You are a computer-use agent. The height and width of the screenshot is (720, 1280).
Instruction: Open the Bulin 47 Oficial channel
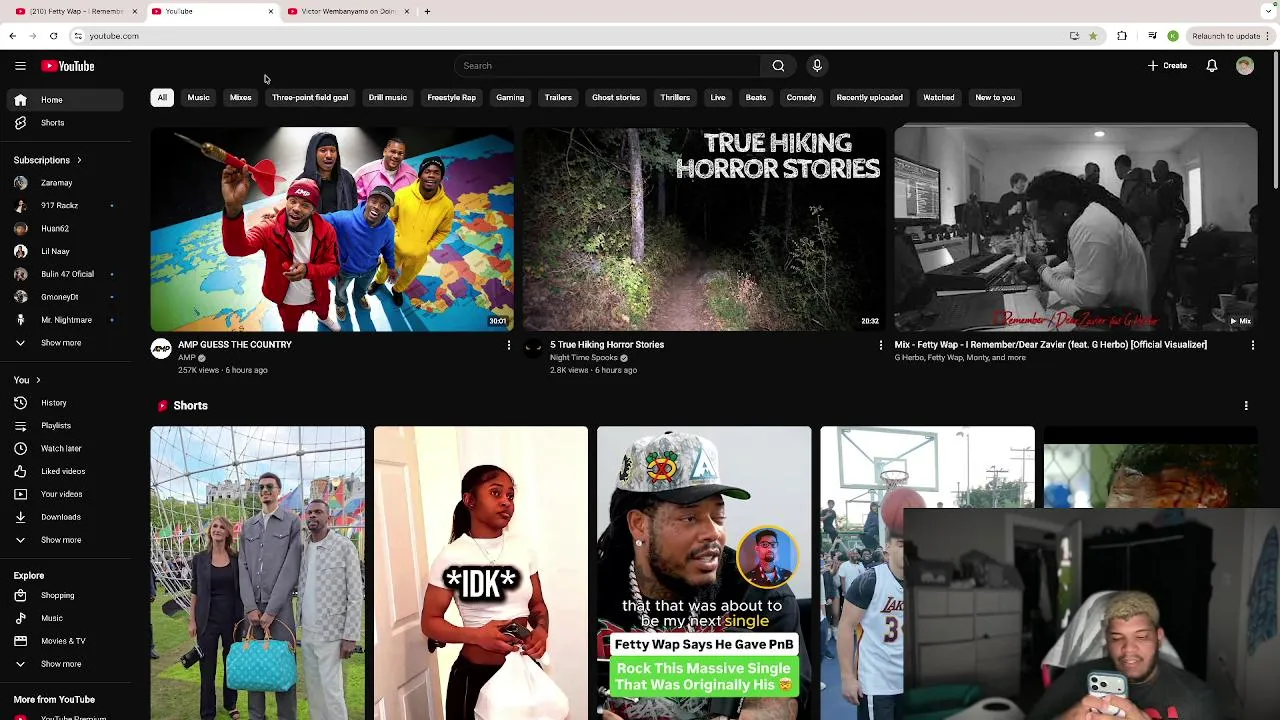[x=66, y=274]
